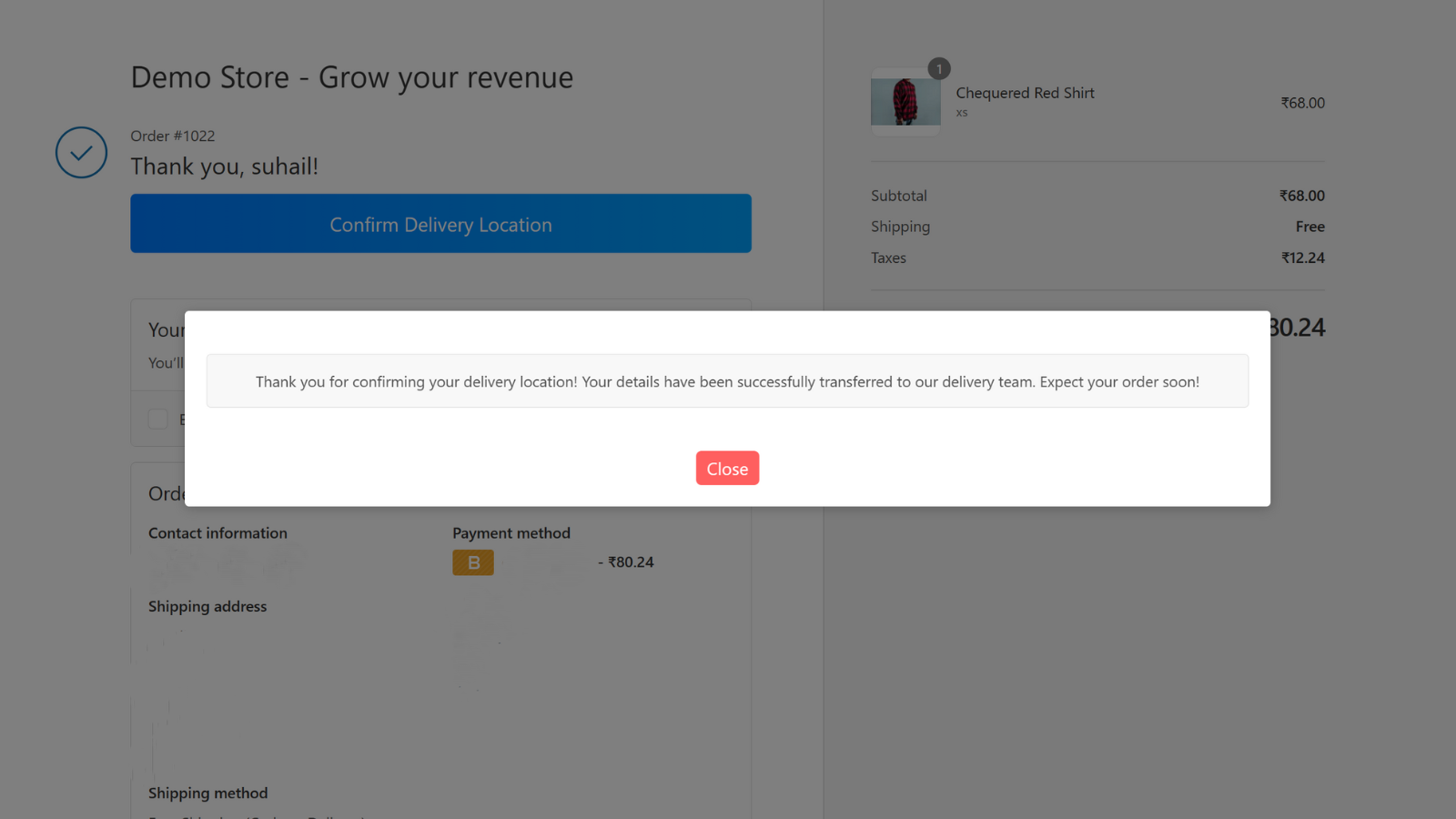This screenshot has width=1456, height=819.
Task: Click the Demo Store heading
Action: pyautogui.click(x=352, y=77)
